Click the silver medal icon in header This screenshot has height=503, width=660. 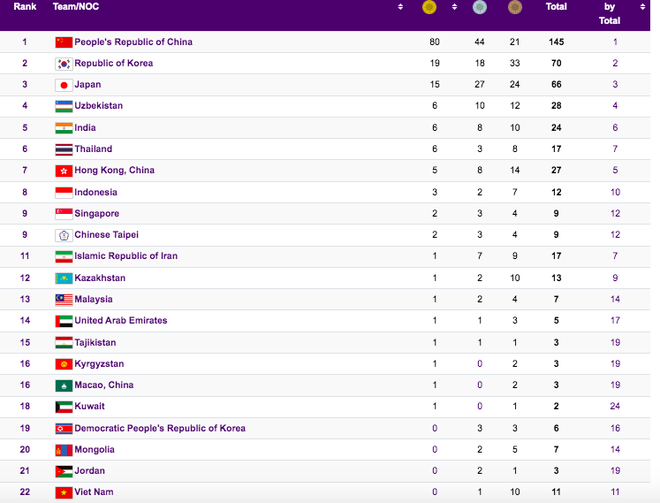coord(482,7)
